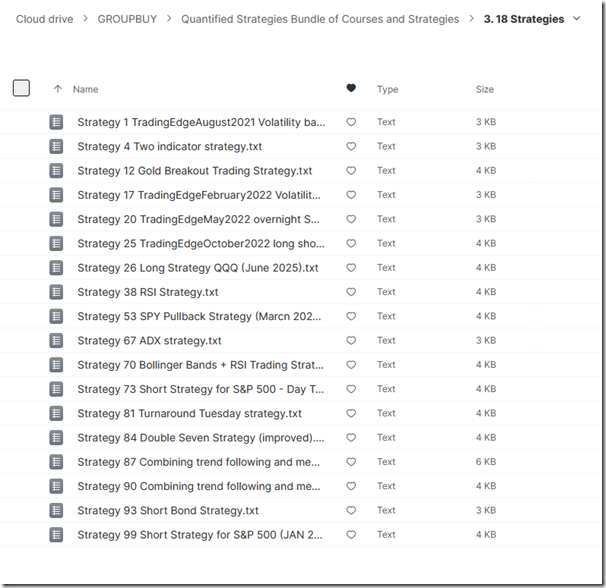Toggle favorite heart for Strategy 99

click(x=351, y=535)
